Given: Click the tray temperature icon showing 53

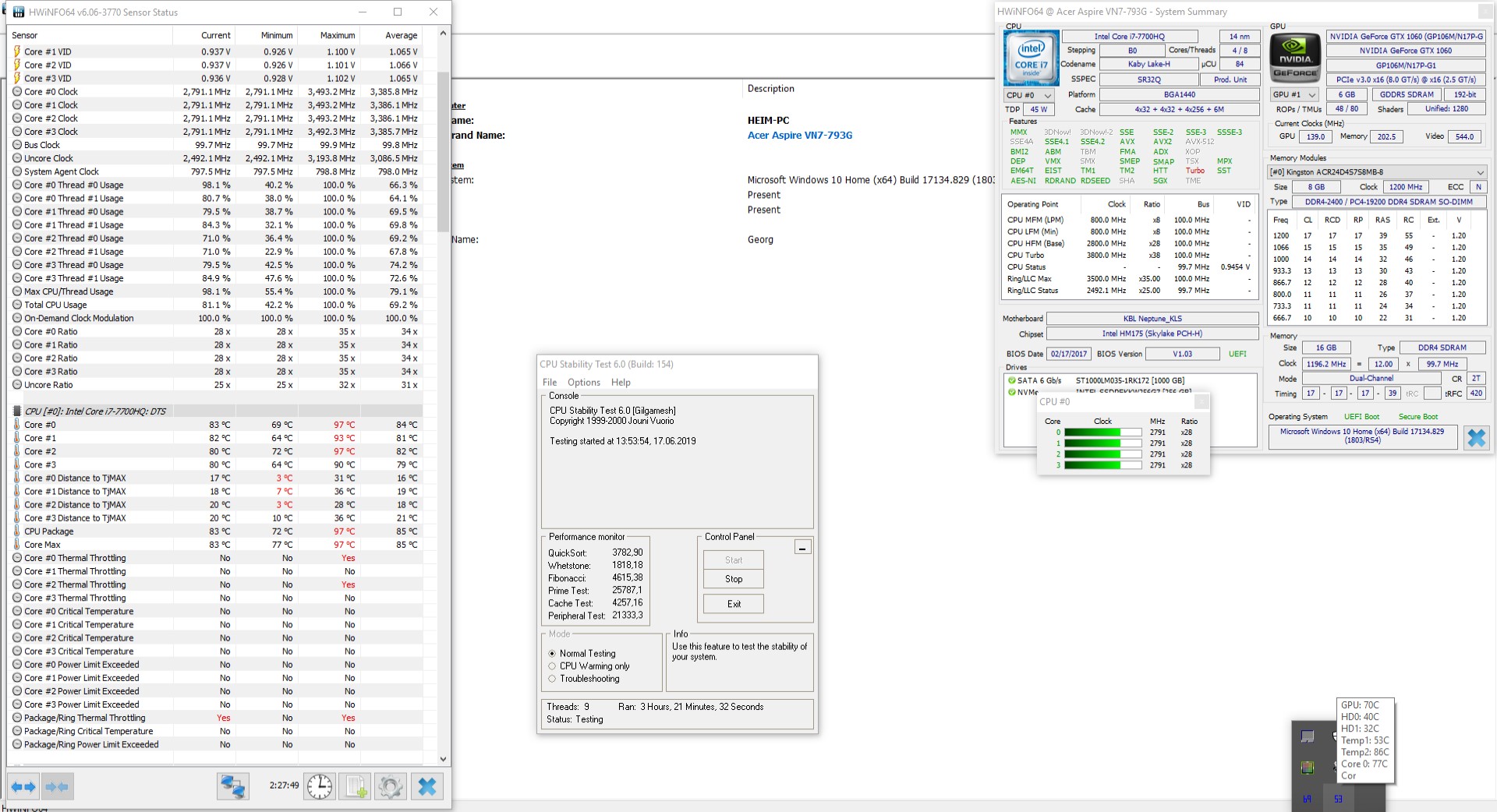Looking at the screenshot, I should point(1339,799).
